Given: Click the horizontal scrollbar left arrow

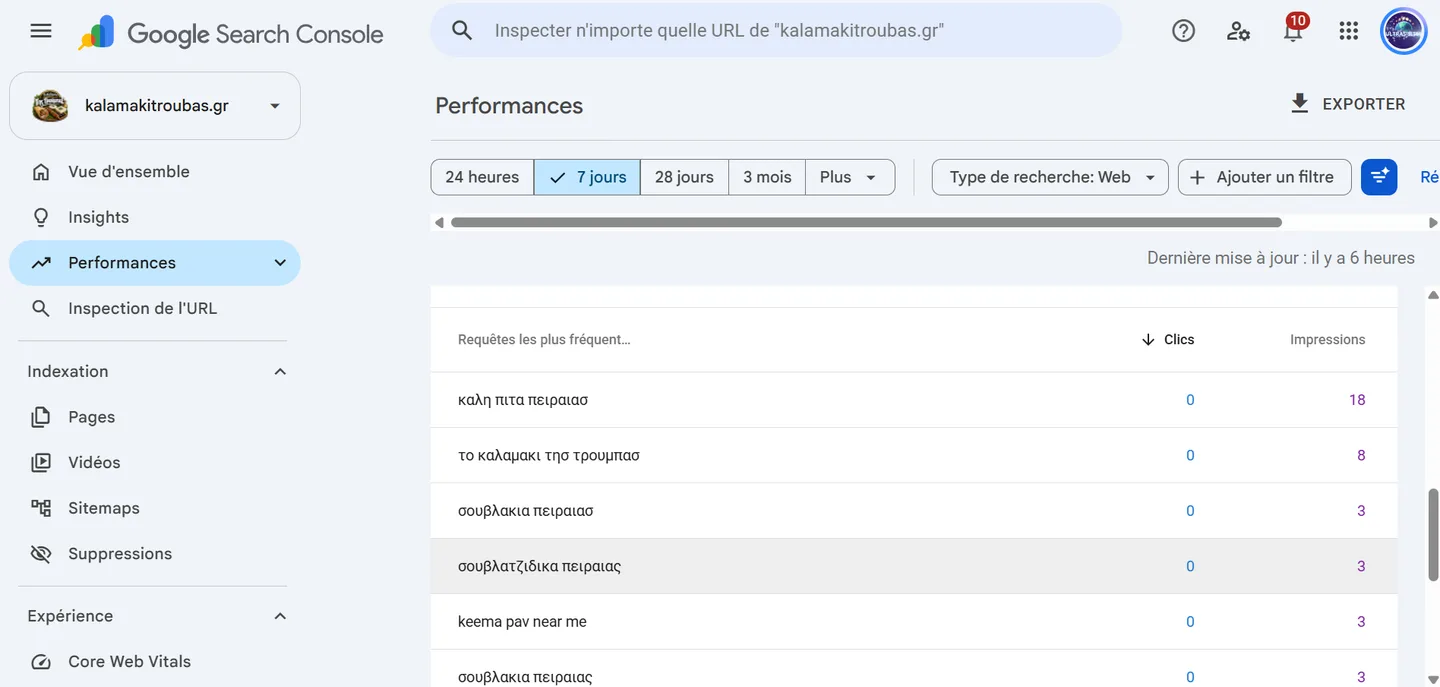Looking at the screenshot, I should pos(438,222).
